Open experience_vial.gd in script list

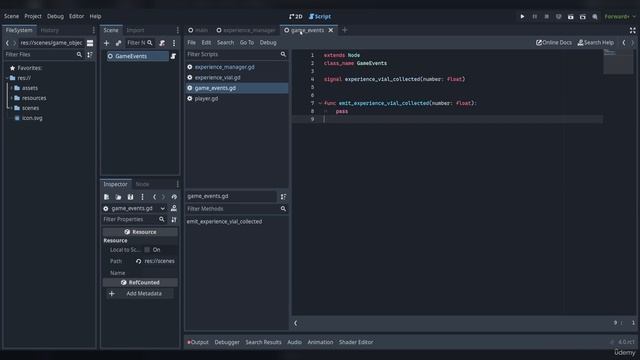218,78
